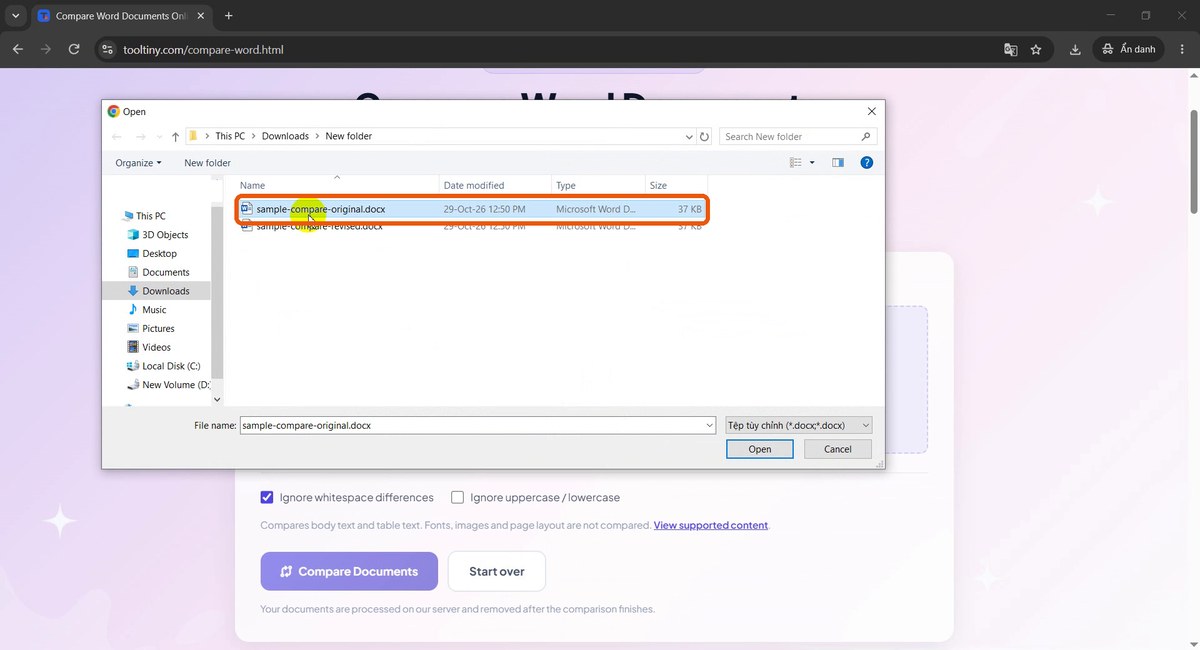Sort files by Name column
1200x650 pixels.
click(338, 185)
